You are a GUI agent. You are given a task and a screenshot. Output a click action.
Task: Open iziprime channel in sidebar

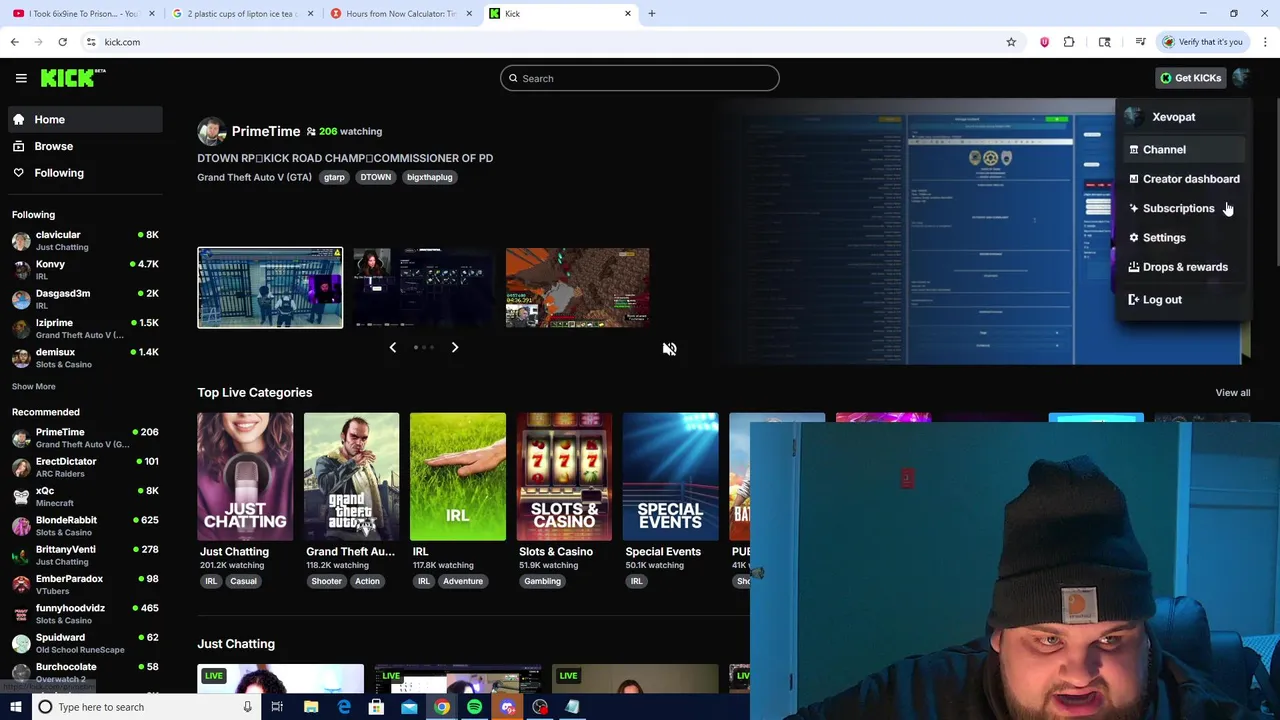tap(85, 328)
